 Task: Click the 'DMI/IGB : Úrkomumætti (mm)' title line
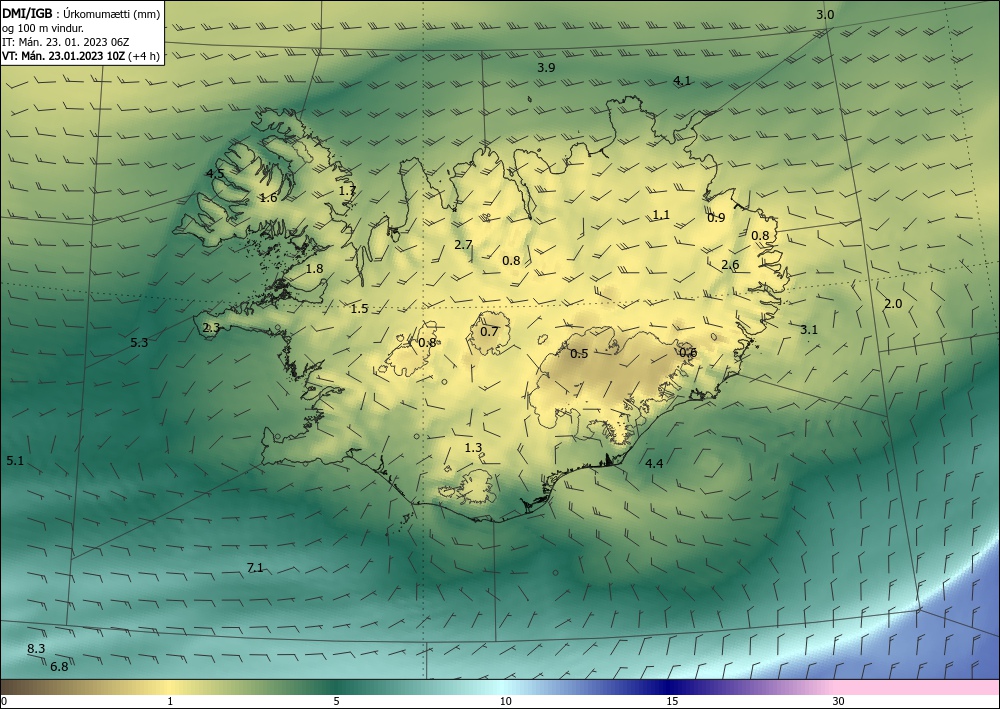(x=81, y=14)
